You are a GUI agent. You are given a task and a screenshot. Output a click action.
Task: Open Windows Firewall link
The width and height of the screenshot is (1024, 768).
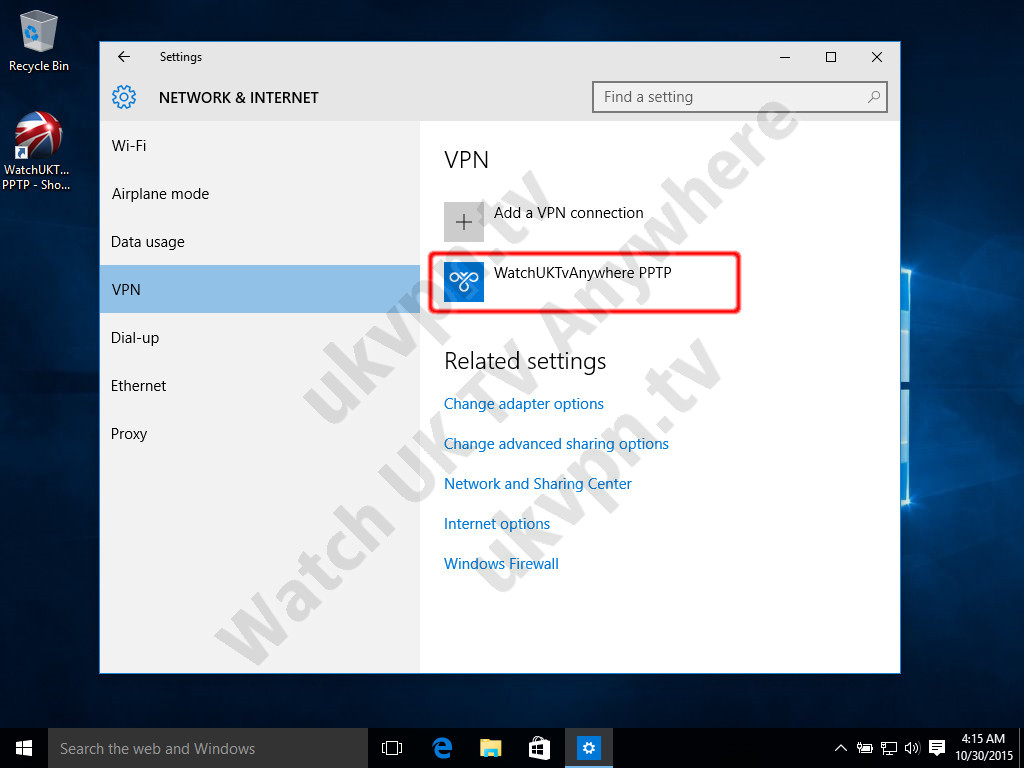coord(502,564)
